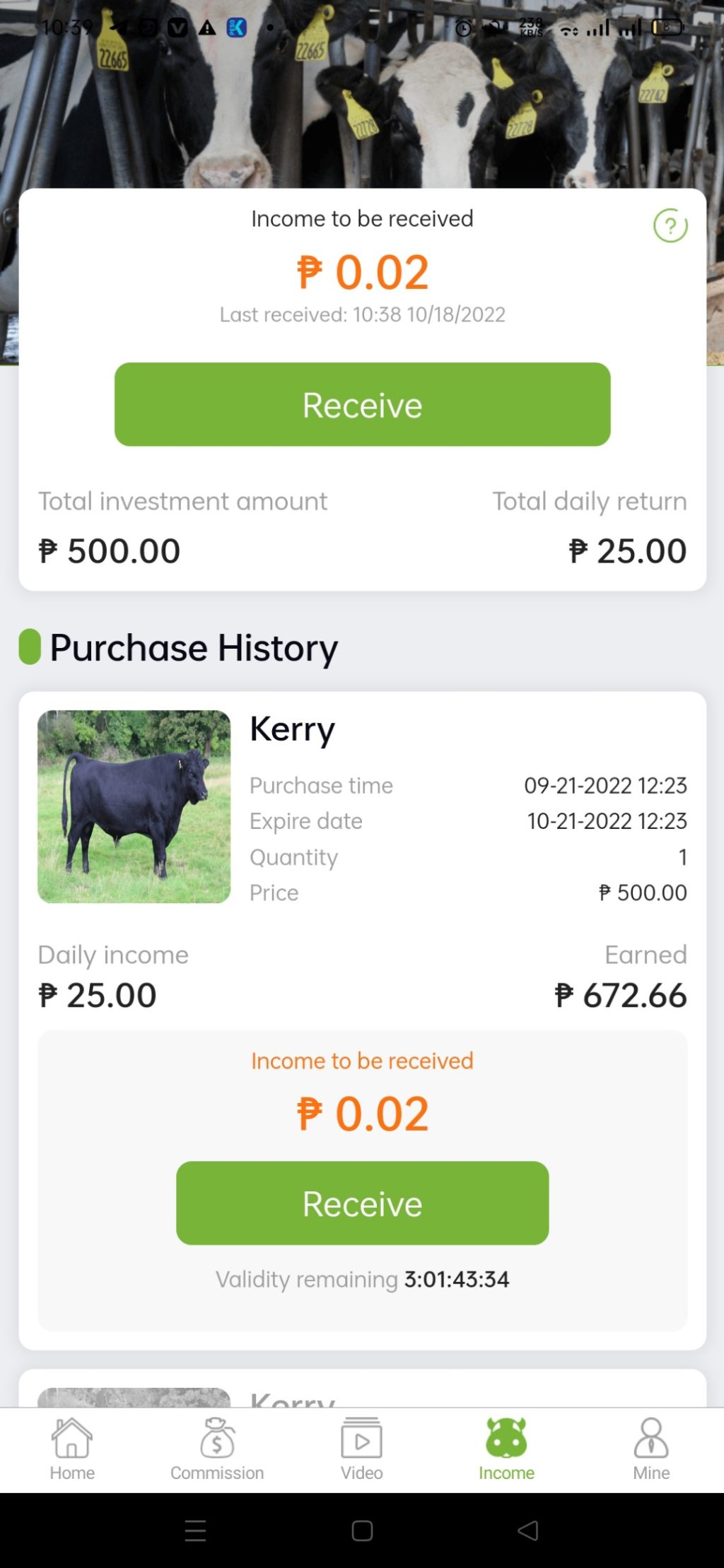Tap the Total investment amount value
This screenshot has width=724, height=1568.
coord(110,551)
